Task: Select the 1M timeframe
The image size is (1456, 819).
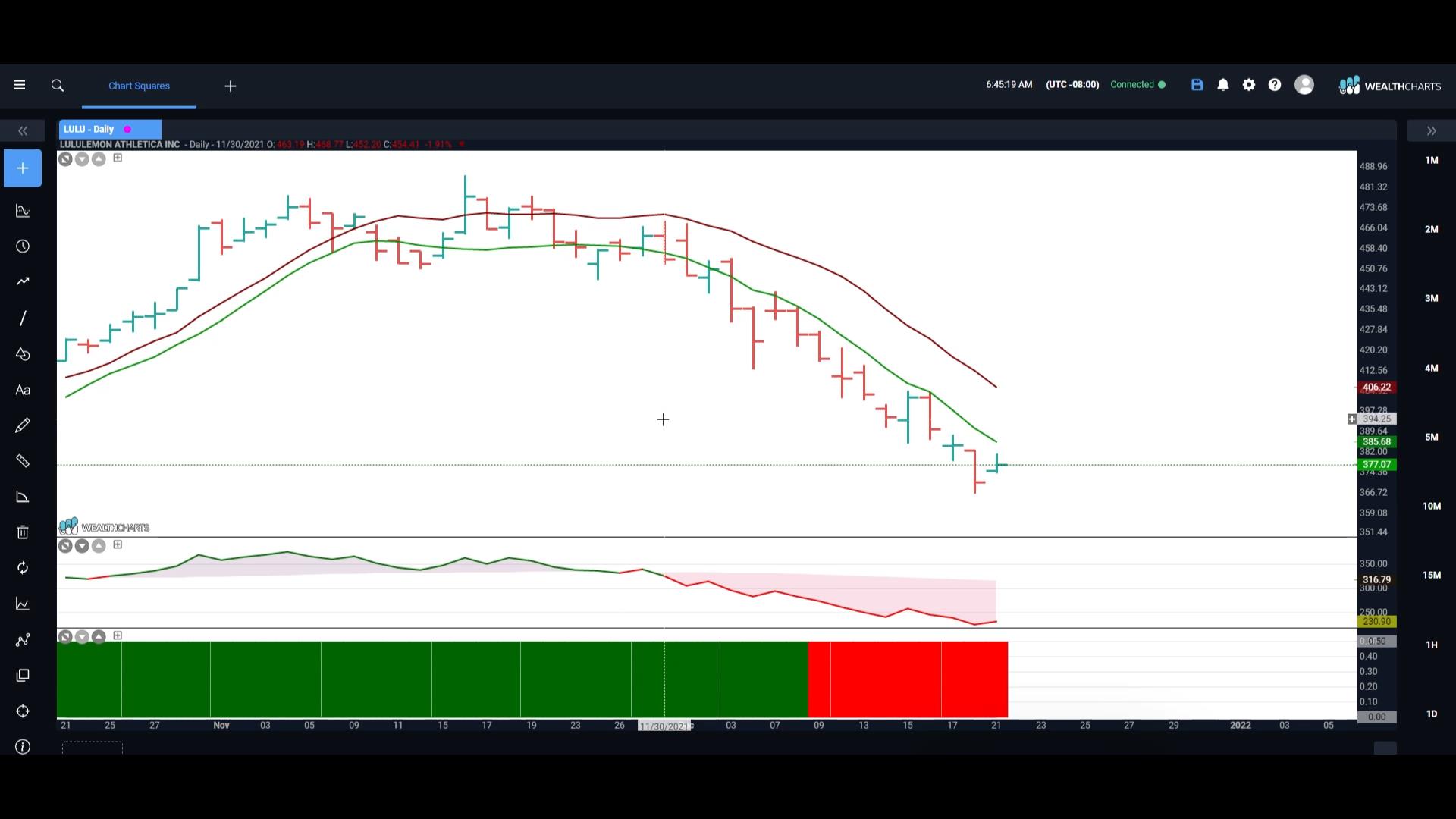Action: (x=1431, y=160)
